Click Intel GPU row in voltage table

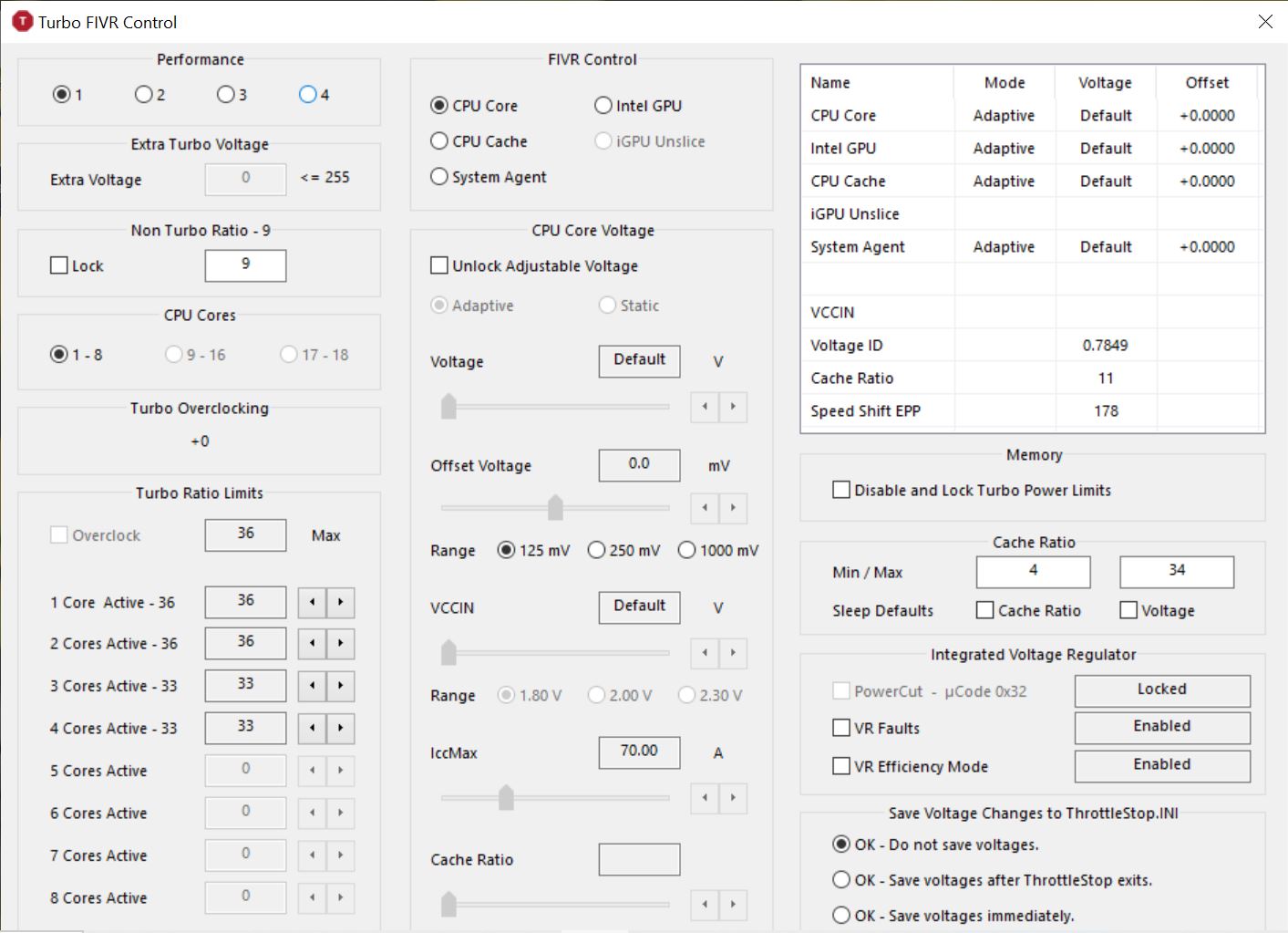click(x=1032, y=149)
